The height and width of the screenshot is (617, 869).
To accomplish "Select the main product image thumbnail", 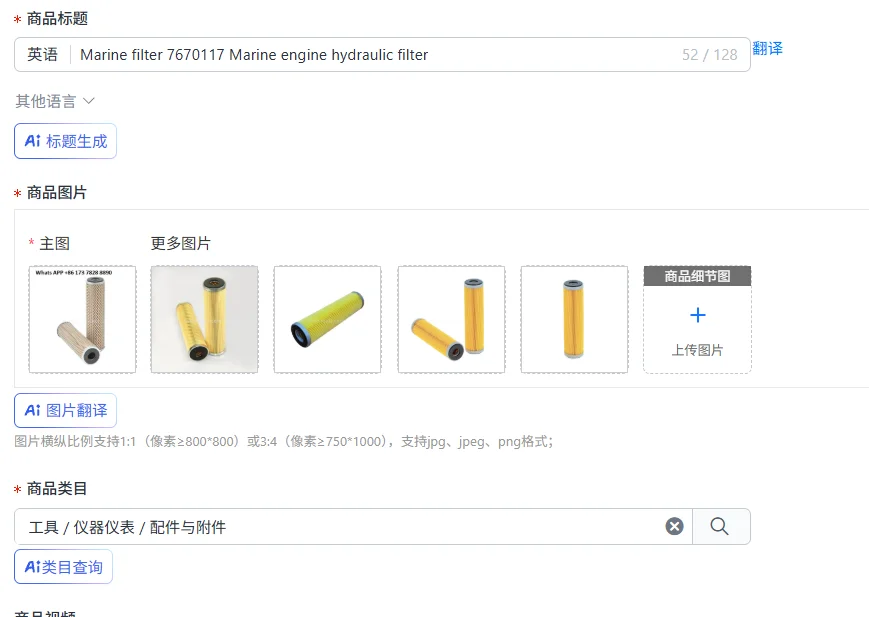I will point(83,319).
